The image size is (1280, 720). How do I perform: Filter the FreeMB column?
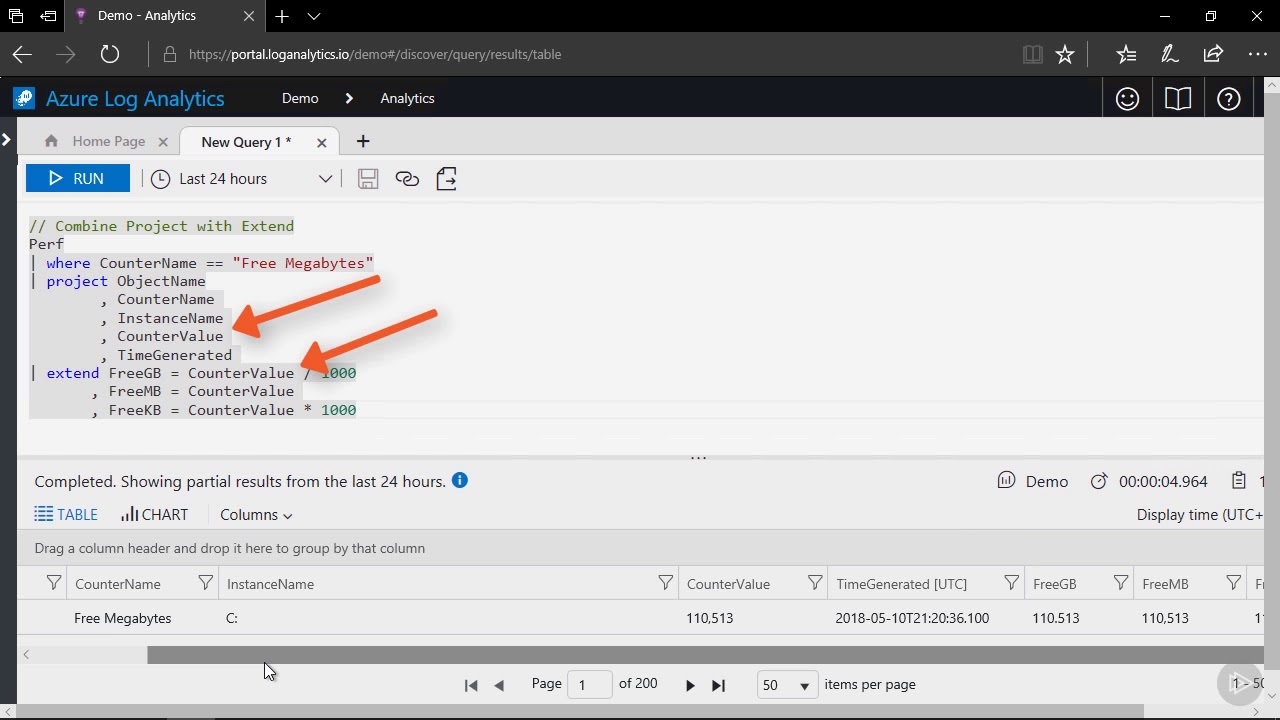click(x=1233, y=583)
